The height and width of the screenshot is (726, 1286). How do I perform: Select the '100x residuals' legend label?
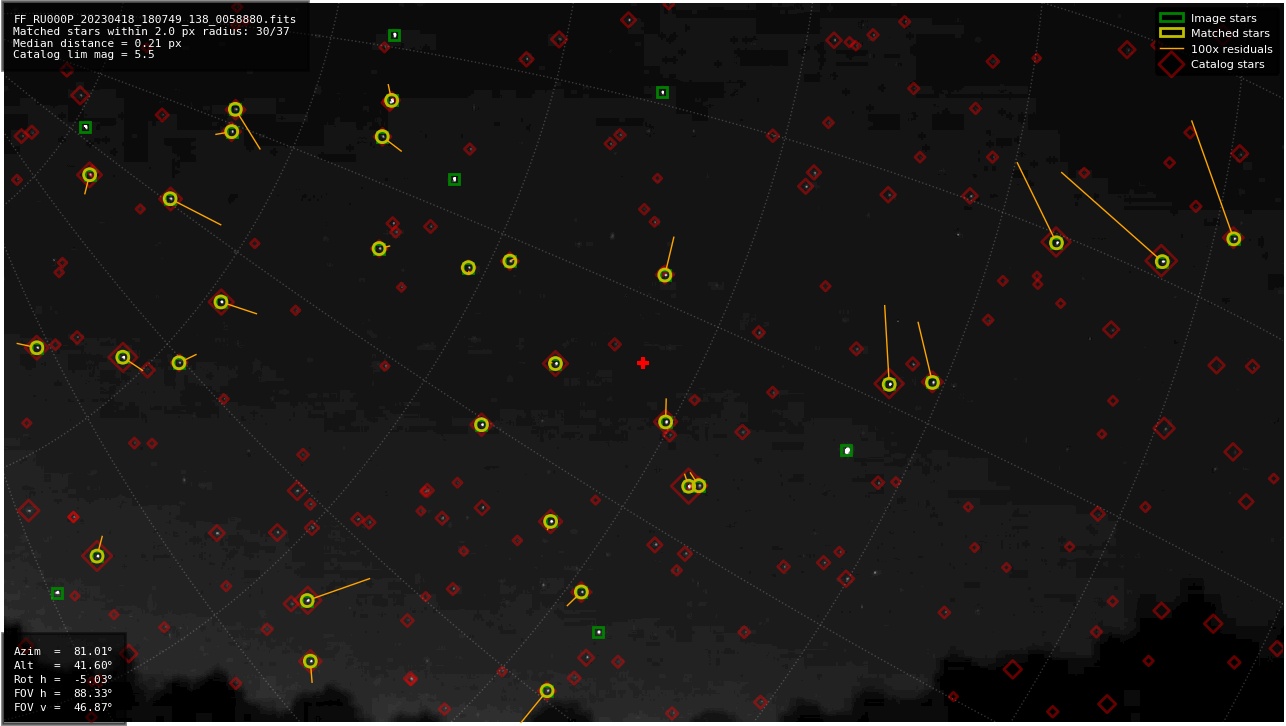point(1231,49)
